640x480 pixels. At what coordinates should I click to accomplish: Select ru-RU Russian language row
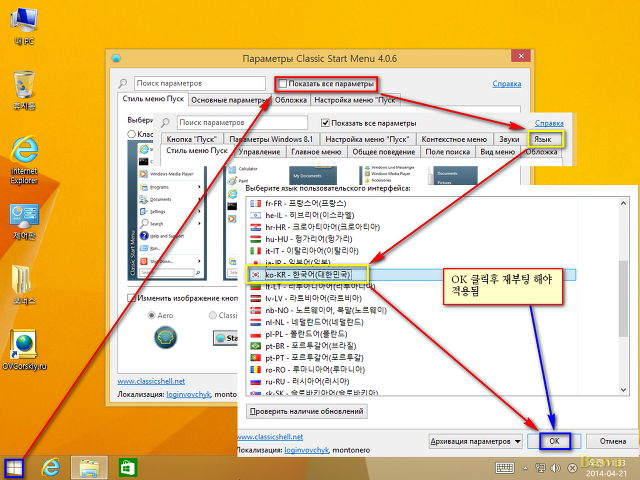411,381
